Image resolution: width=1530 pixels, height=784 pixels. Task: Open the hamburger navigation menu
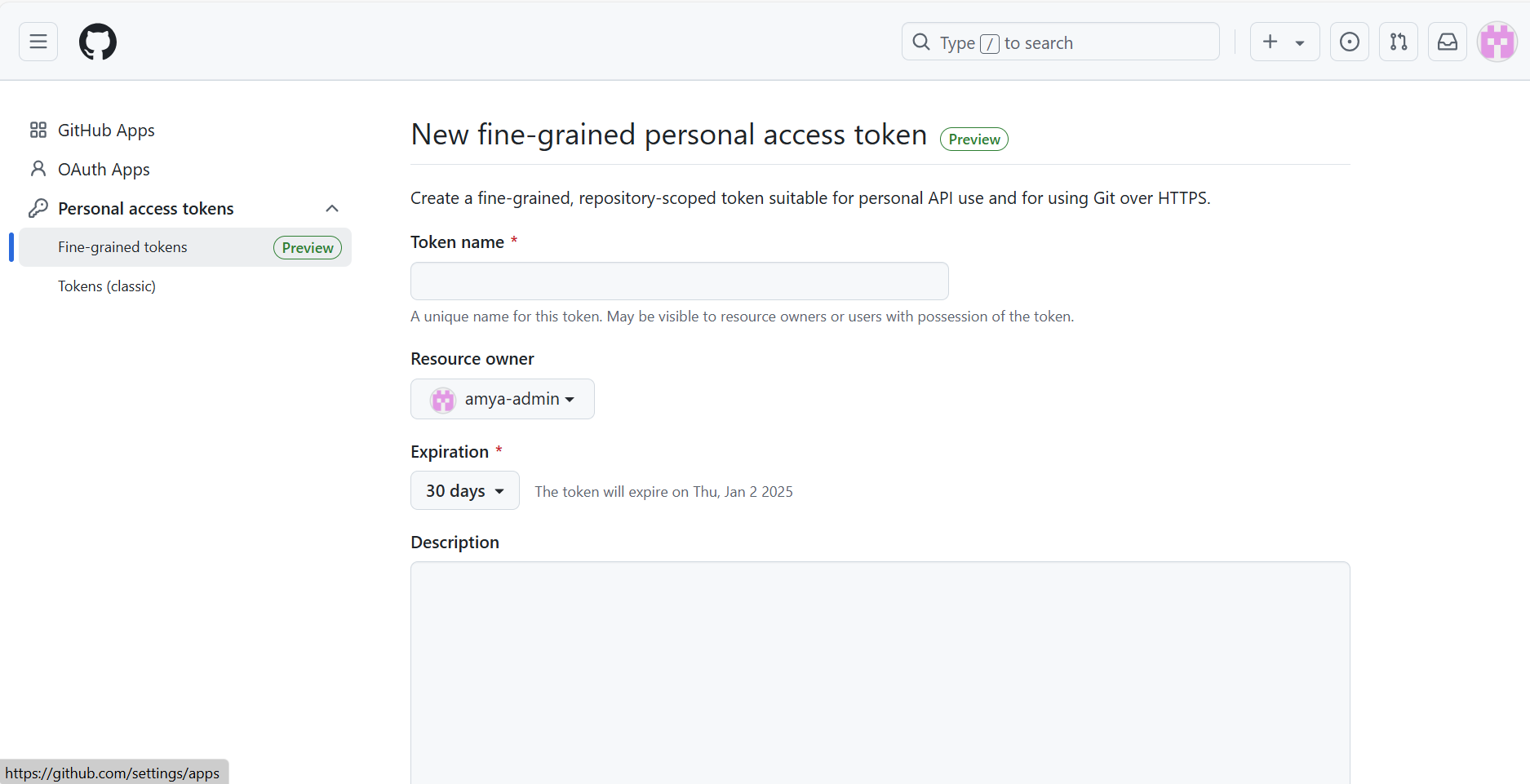38,42
